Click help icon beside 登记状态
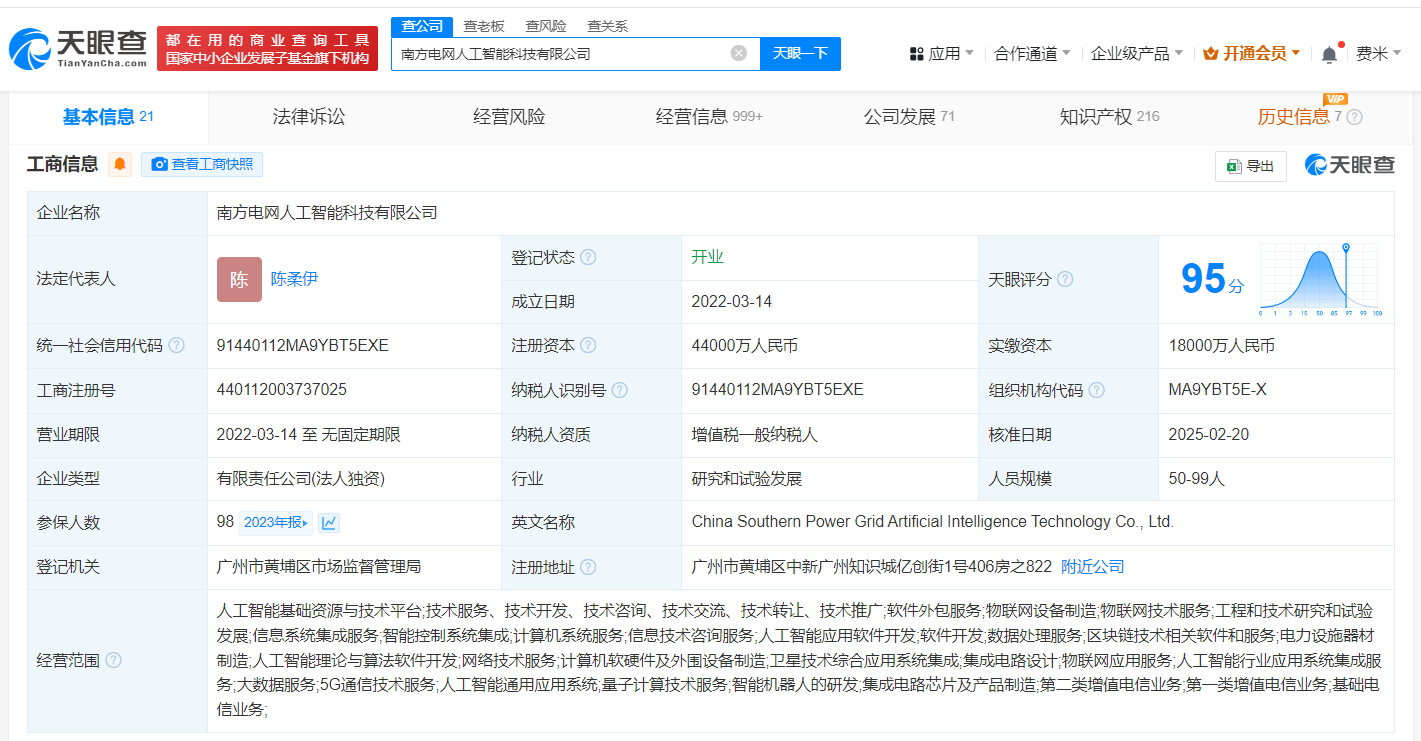Viewport: 1421px width, 741px height. [588, 258]
